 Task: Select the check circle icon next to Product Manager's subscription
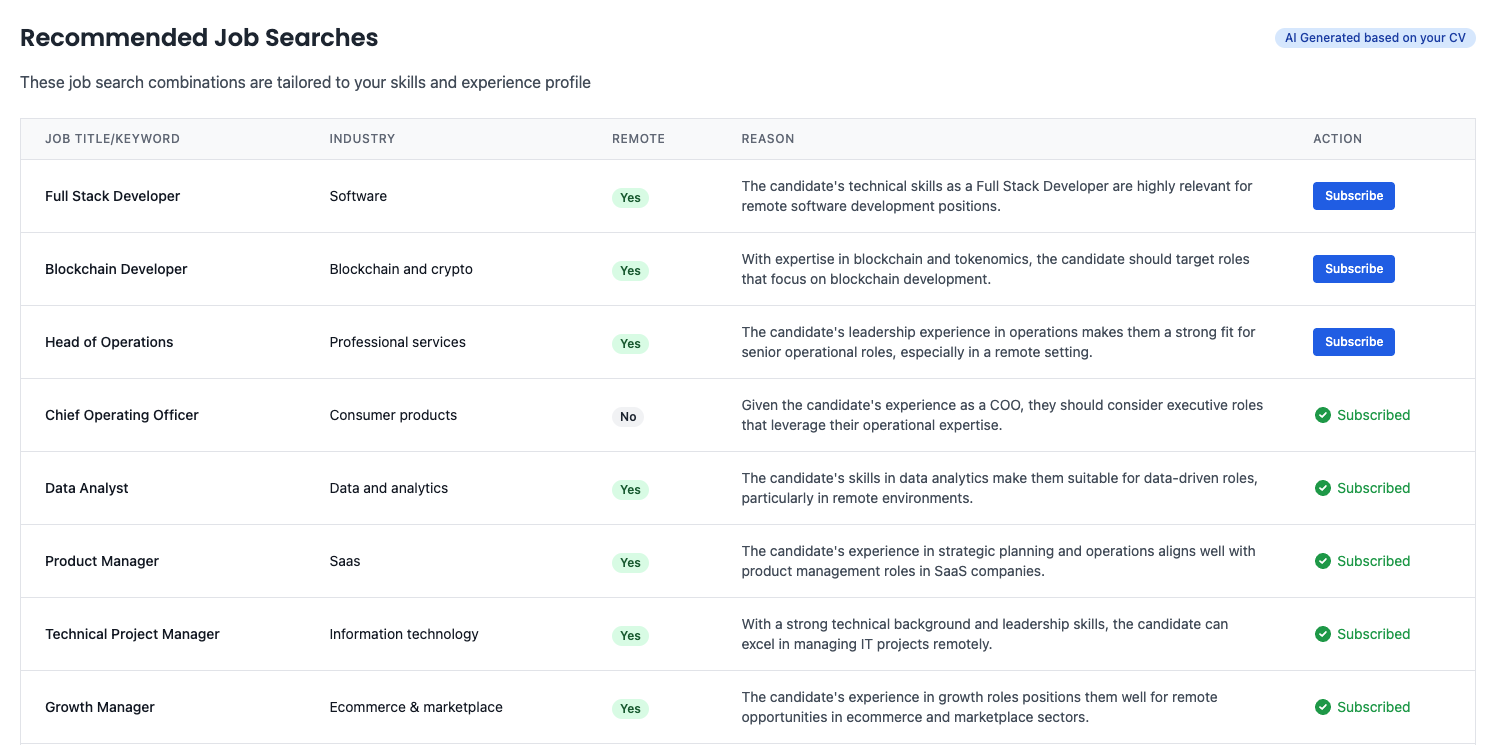tap(1323, 561)
